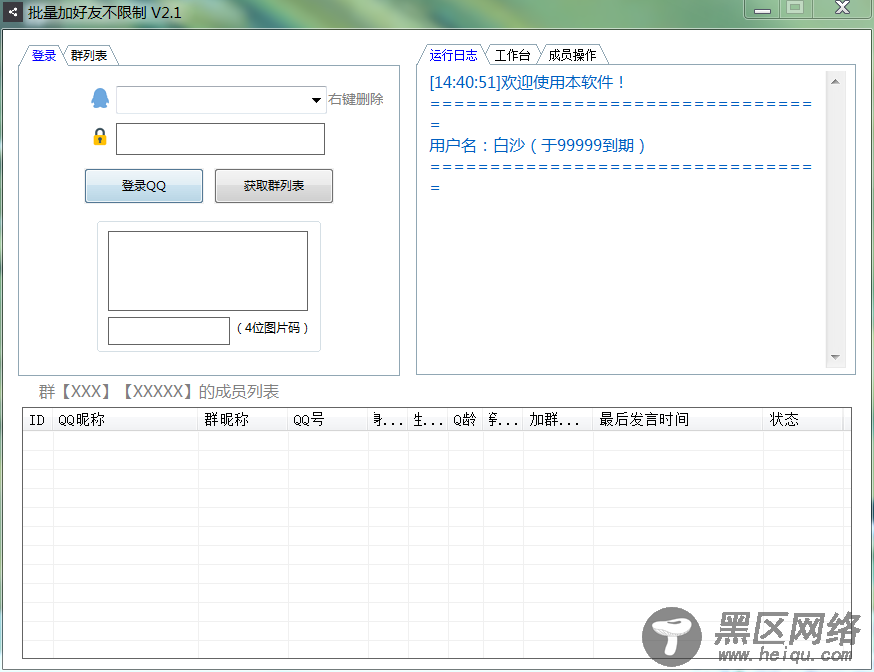Select the 运行日志 tab

(453, 55)
